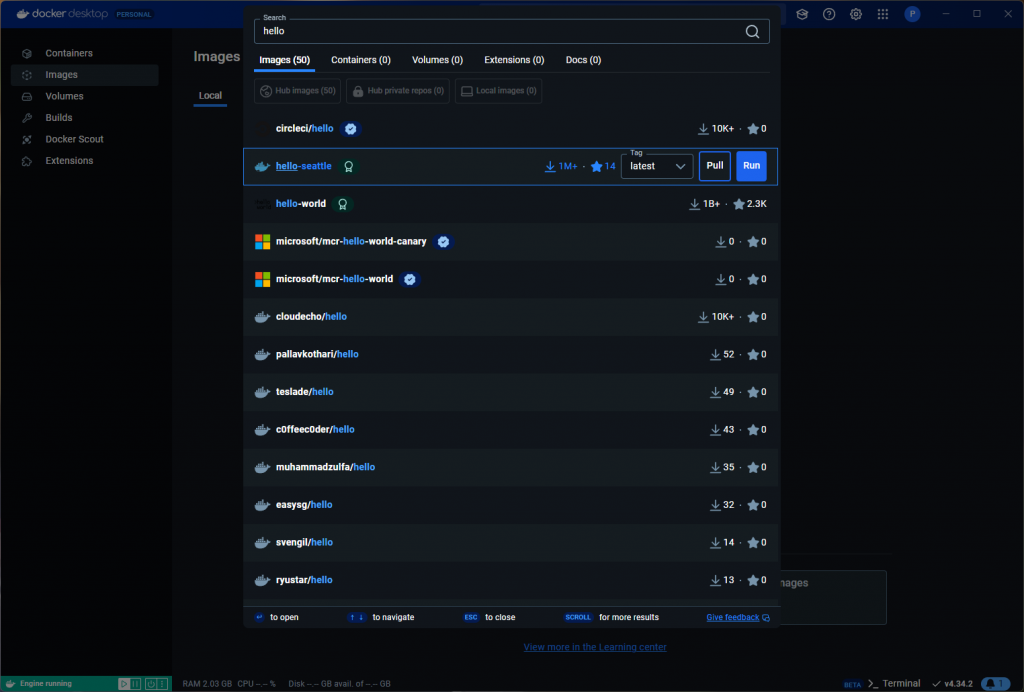This screenshot has width=1024, height=692.
Task: Click the Extensions puzzle icon in sidebar
Action: tap(27, 161)
